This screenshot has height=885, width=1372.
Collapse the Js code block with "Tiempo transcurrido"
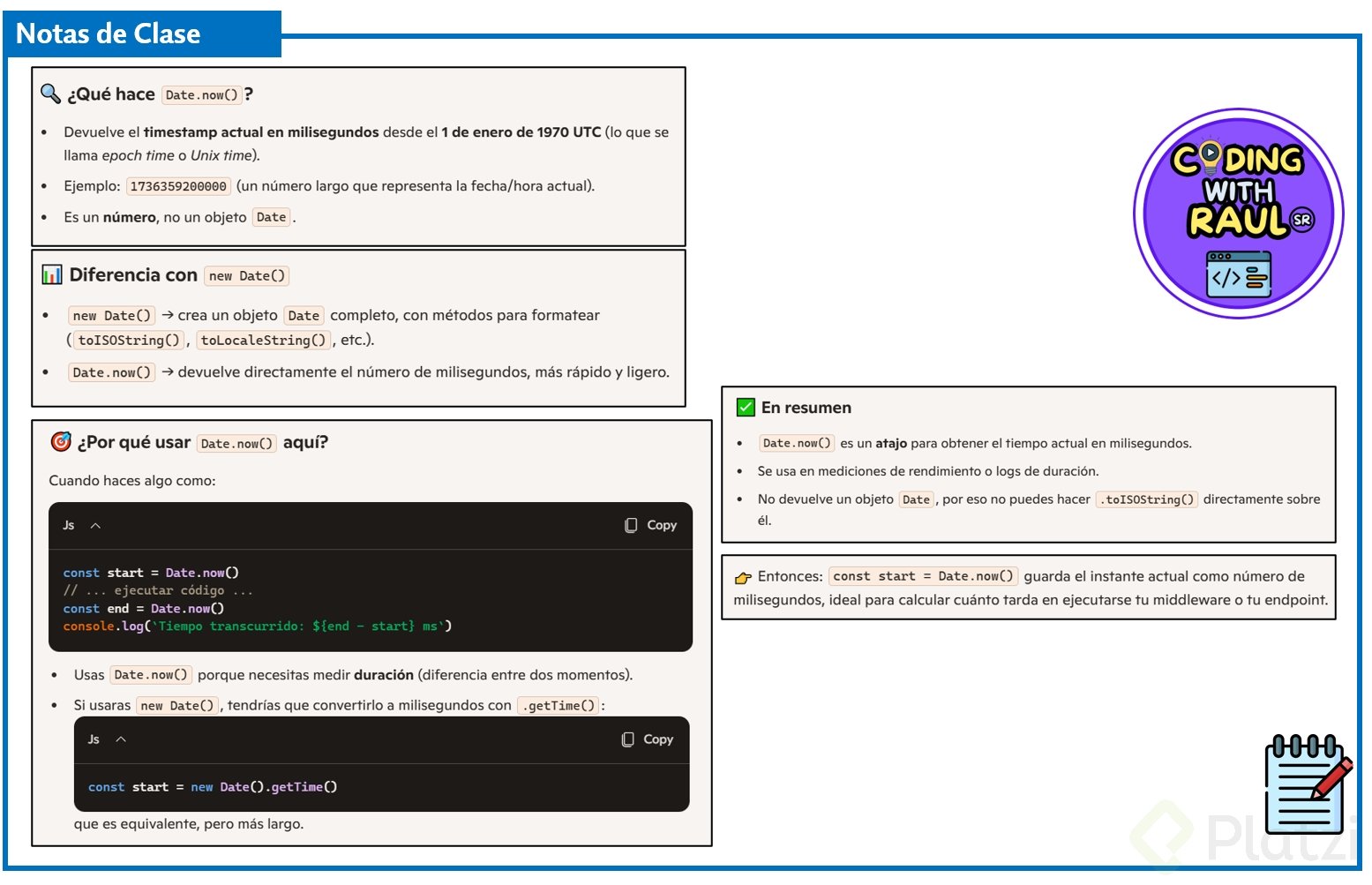(x=95, y=526)
